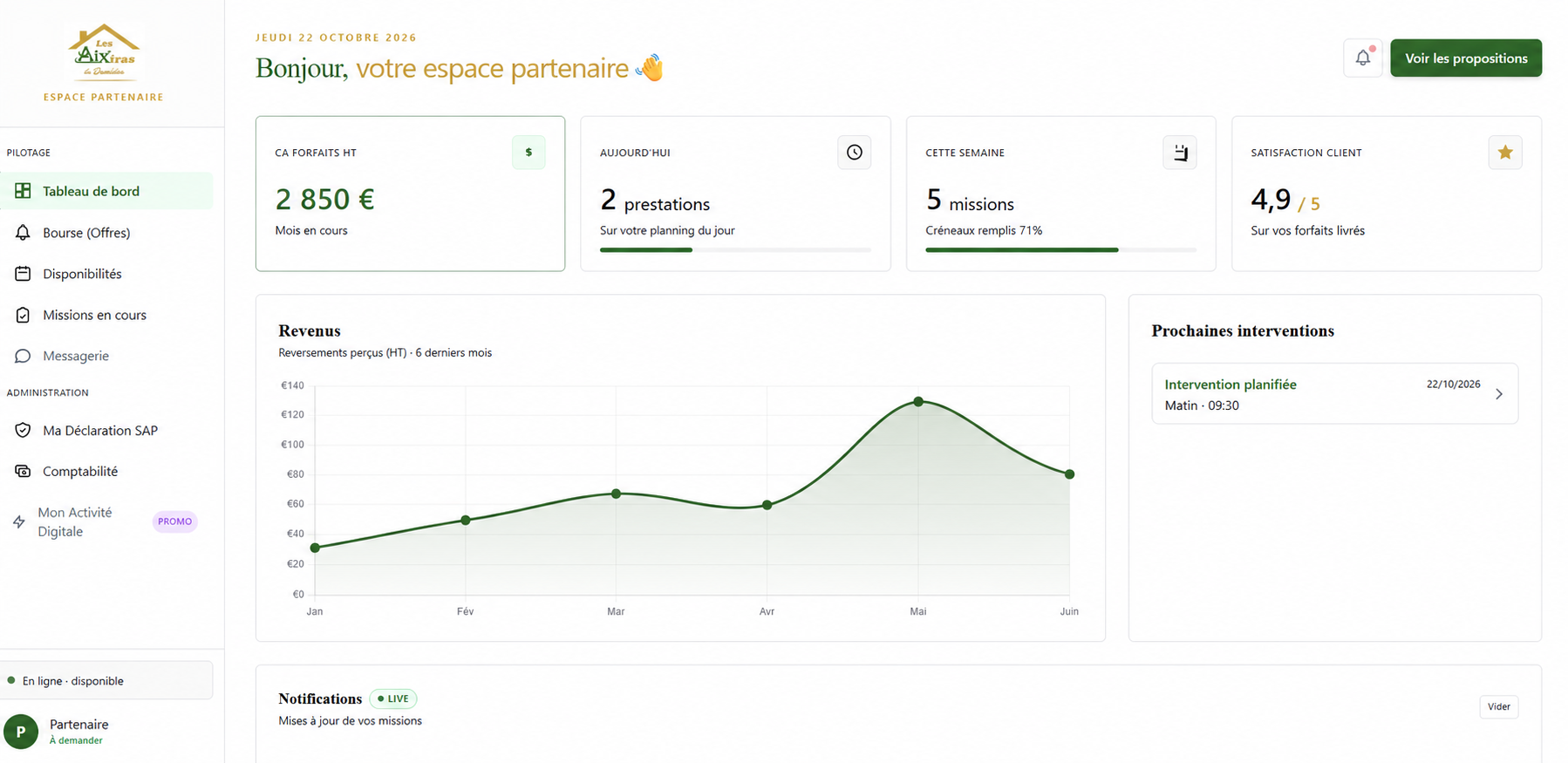Click the Avr data point on Revenus chart
The image size is (1568, 763).
(767, 505)
